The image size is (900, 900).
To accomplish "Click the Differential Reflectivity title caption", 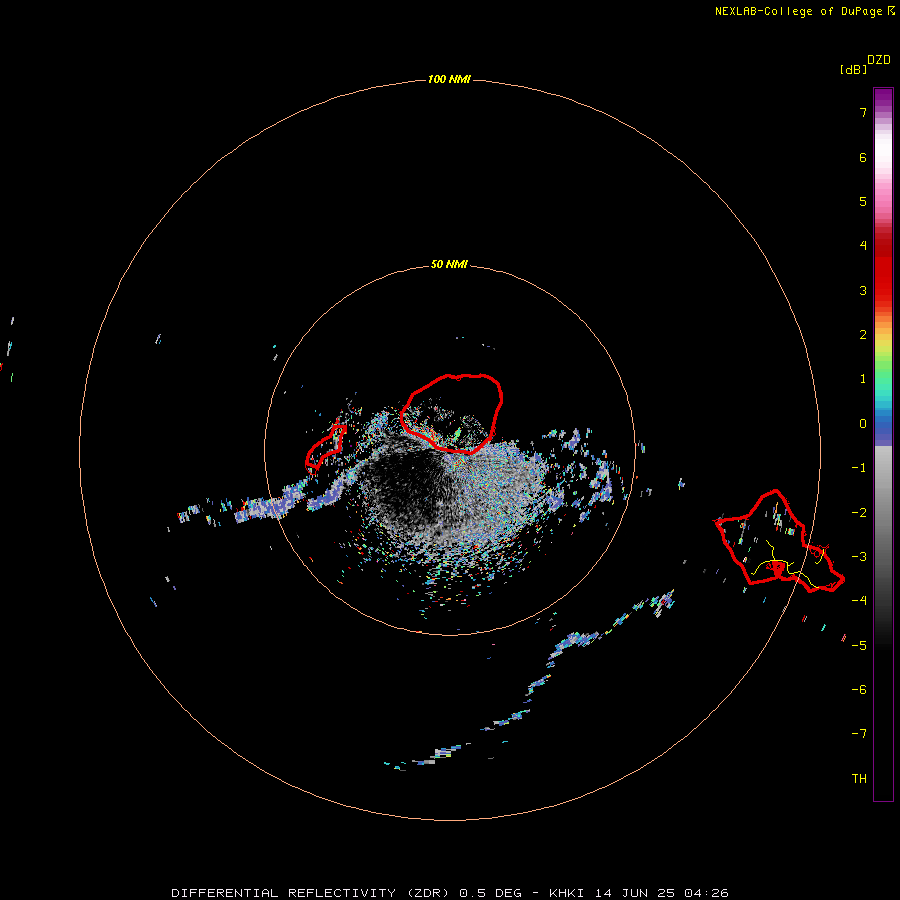I will (449, 893).
